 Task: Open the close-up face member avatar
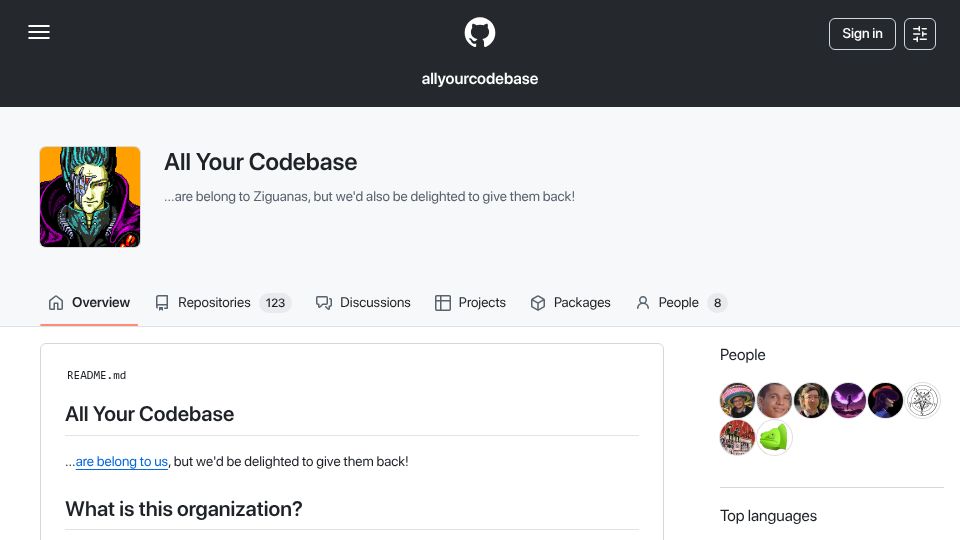click(x=774, y=400)
